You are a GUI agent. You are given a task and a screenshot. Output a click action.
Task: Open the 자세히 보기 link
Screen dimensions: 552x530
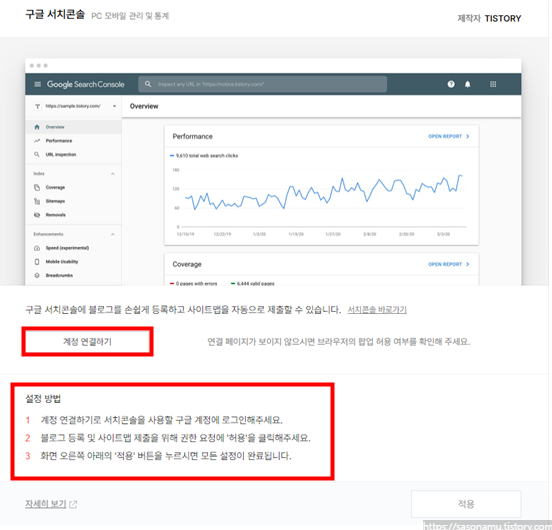click(46, 504)
